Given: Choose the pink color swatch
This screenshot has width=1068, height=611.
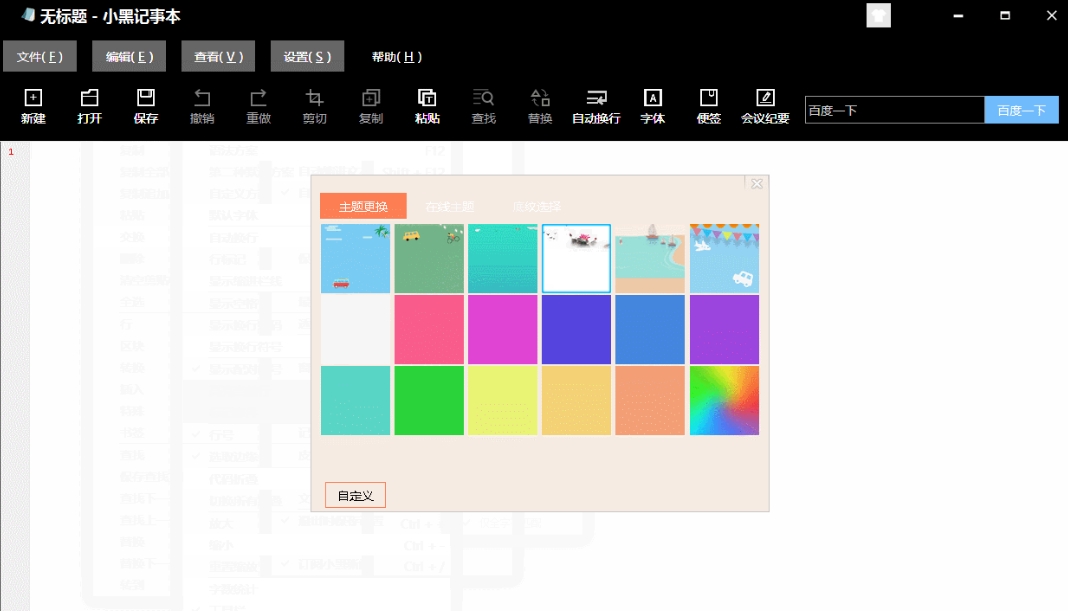Looking at the screenshot, I should tap(429, 330).
